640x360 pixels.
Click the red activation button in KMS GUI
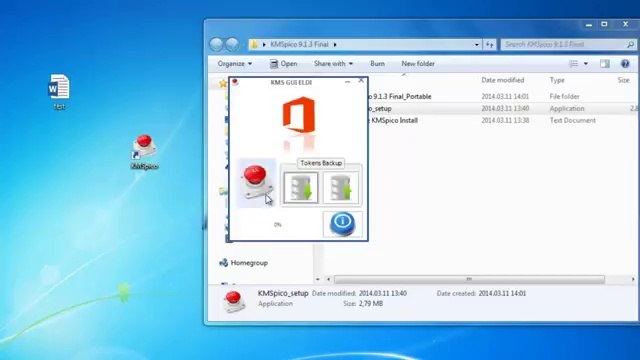tap(257, 182)
